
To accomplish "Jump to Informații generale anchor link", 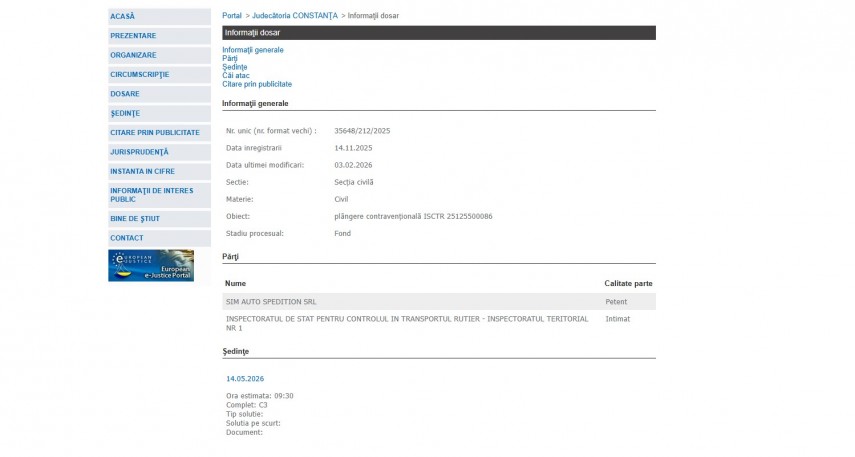I will [253, 50].
